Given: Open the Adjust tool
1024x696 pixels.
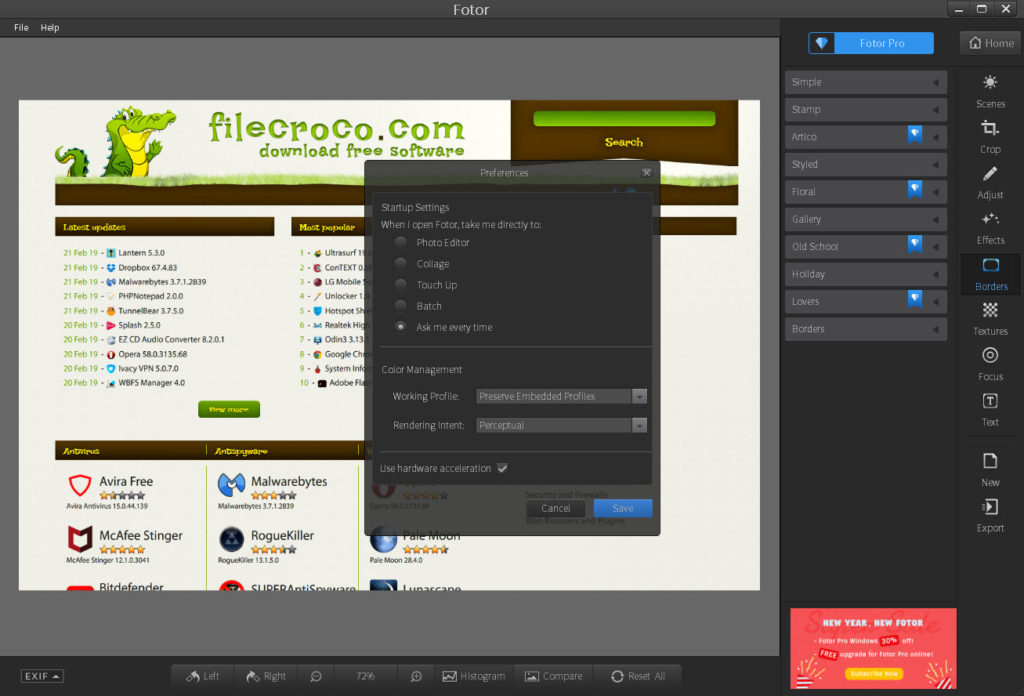Looking at the screenshot, I should tap(990, 182).
